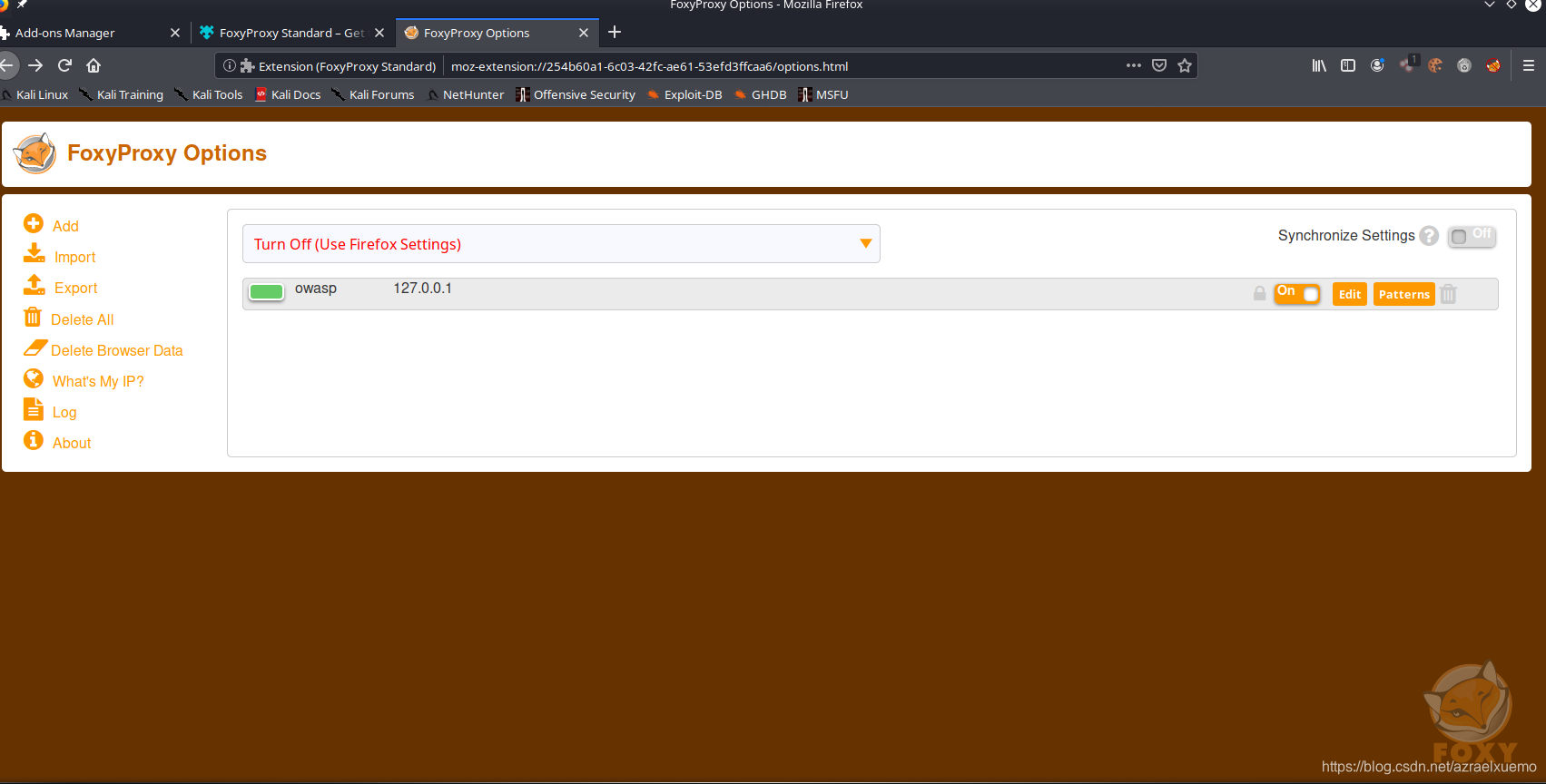The height and width of the screenshot is (784, 1546).
Task: Open Patterns for owasp proxy
Action: [1403, 294]
